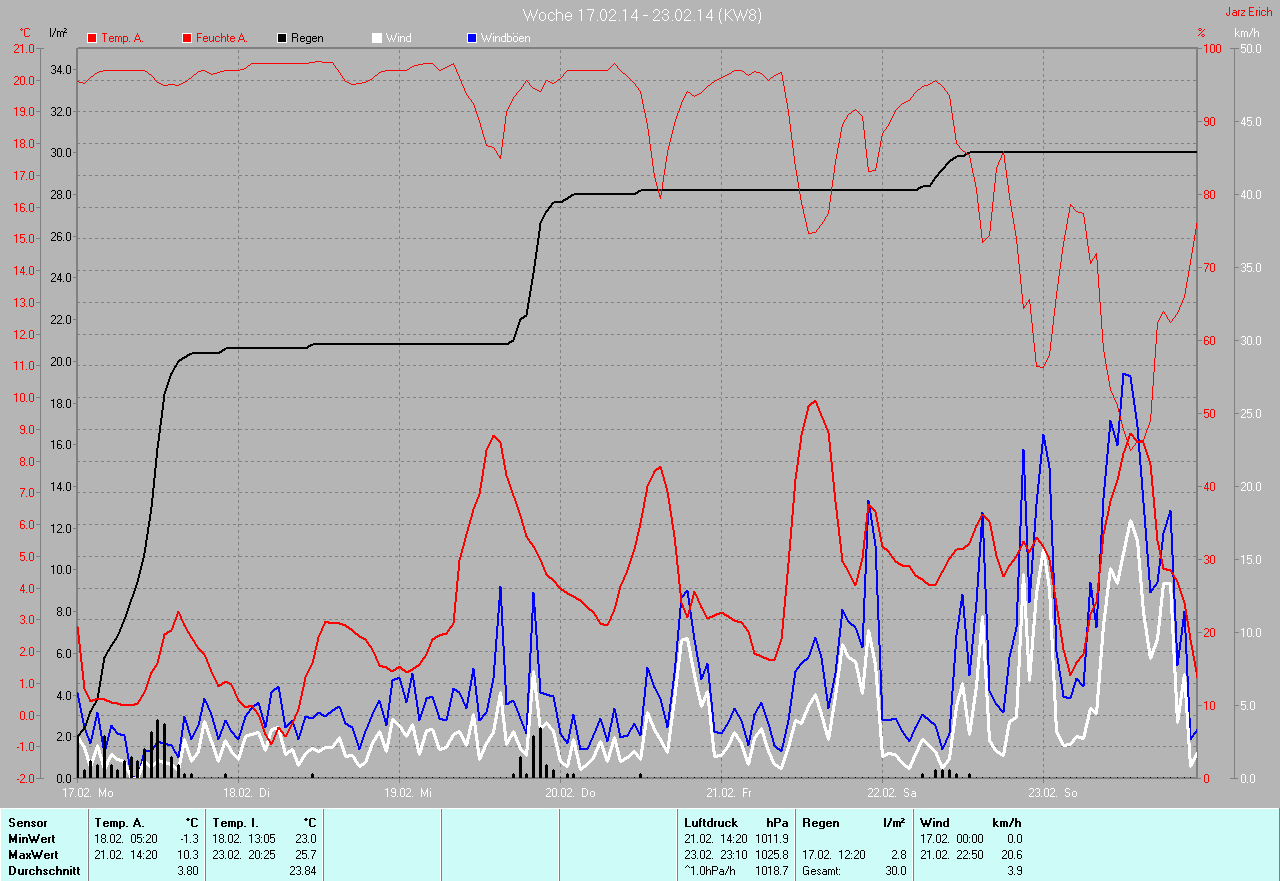Viewport: 1280px width, 881px height.
Task: Click the '21.0' temperature axis tick
Action: coord(23,49)
